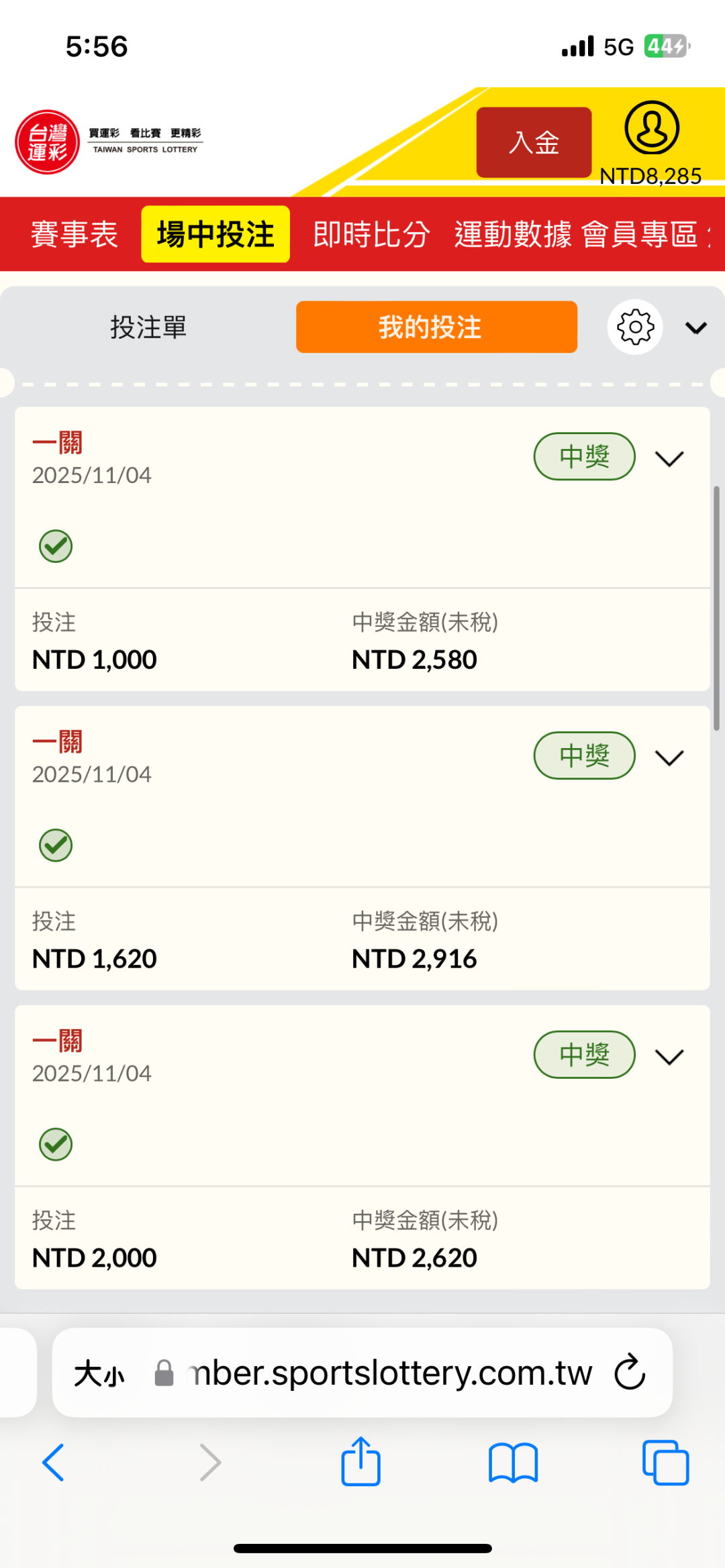Collapse bet slip panel chevron beside gear
Viewport: 725px width, 1568px height.
pyautogui.click(x=696, y=328)
